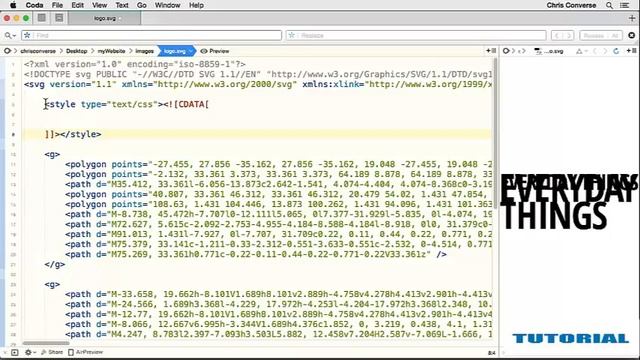Click the 8:4 cursor position indicator
The width and height of the screenshot is (640, 360).
pyautogui.click(x=491, y=353)
